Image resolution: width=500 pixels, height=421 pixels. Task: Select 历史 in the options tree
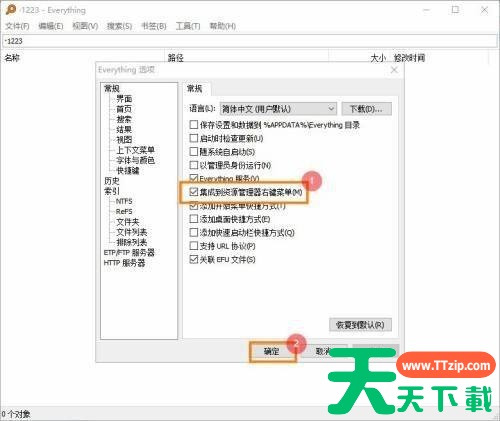(112, 181)
